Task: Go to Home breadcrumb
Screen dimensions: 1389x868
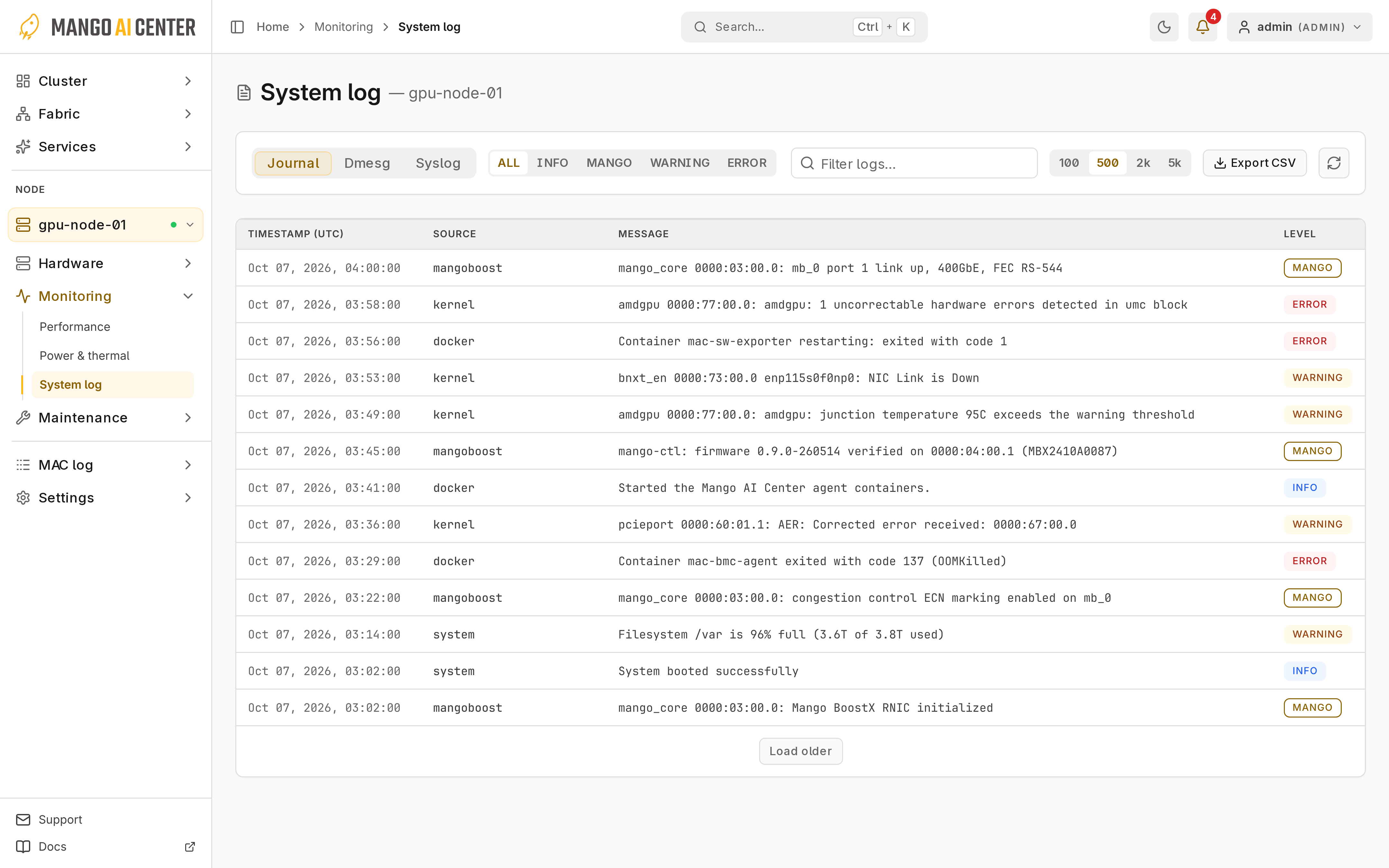Action: click(x=273, y=27)
